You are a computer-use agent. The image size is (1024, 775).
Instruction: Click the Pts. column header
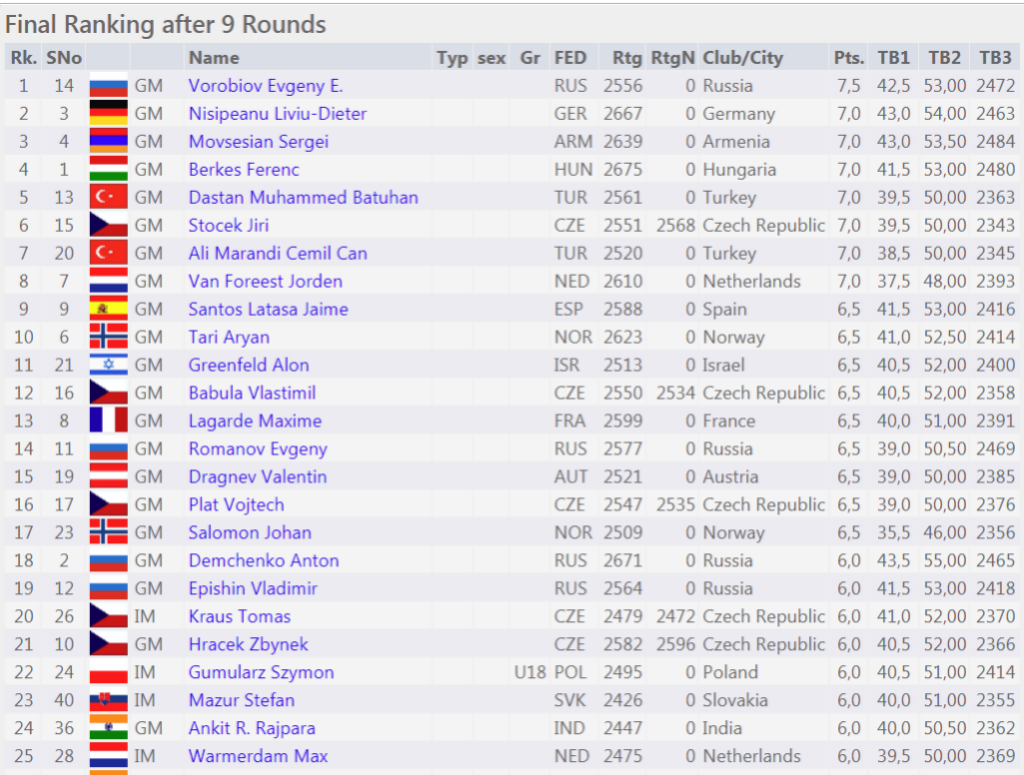pyautogui.click(x=849, y=57)
